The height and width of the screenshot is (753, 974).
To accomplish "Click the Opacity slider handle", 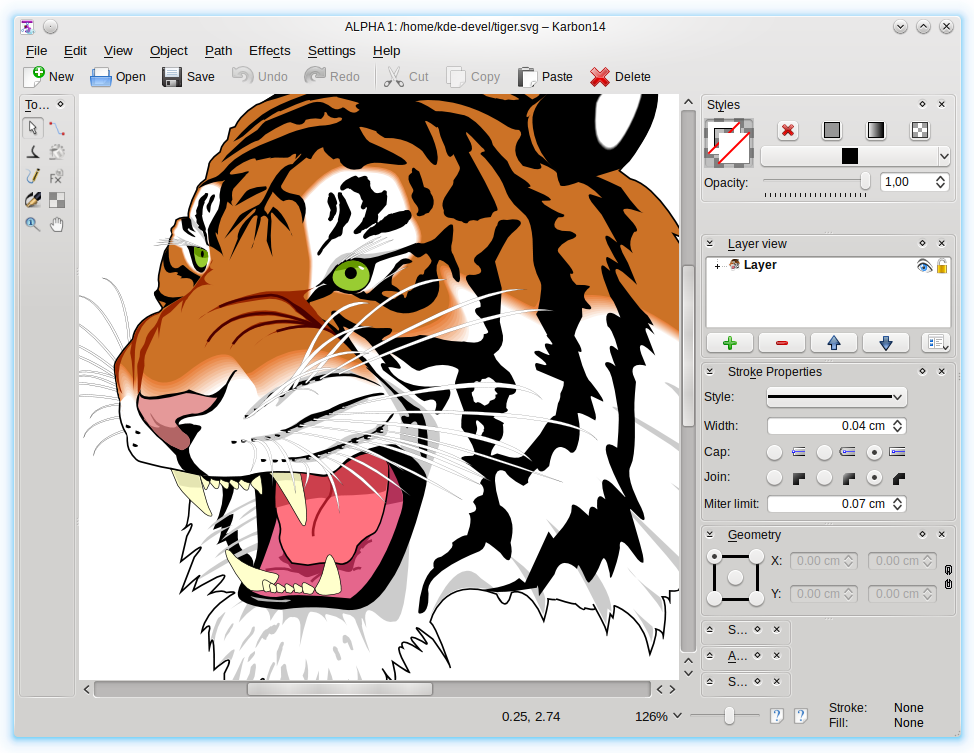I will tap(865, 181).
